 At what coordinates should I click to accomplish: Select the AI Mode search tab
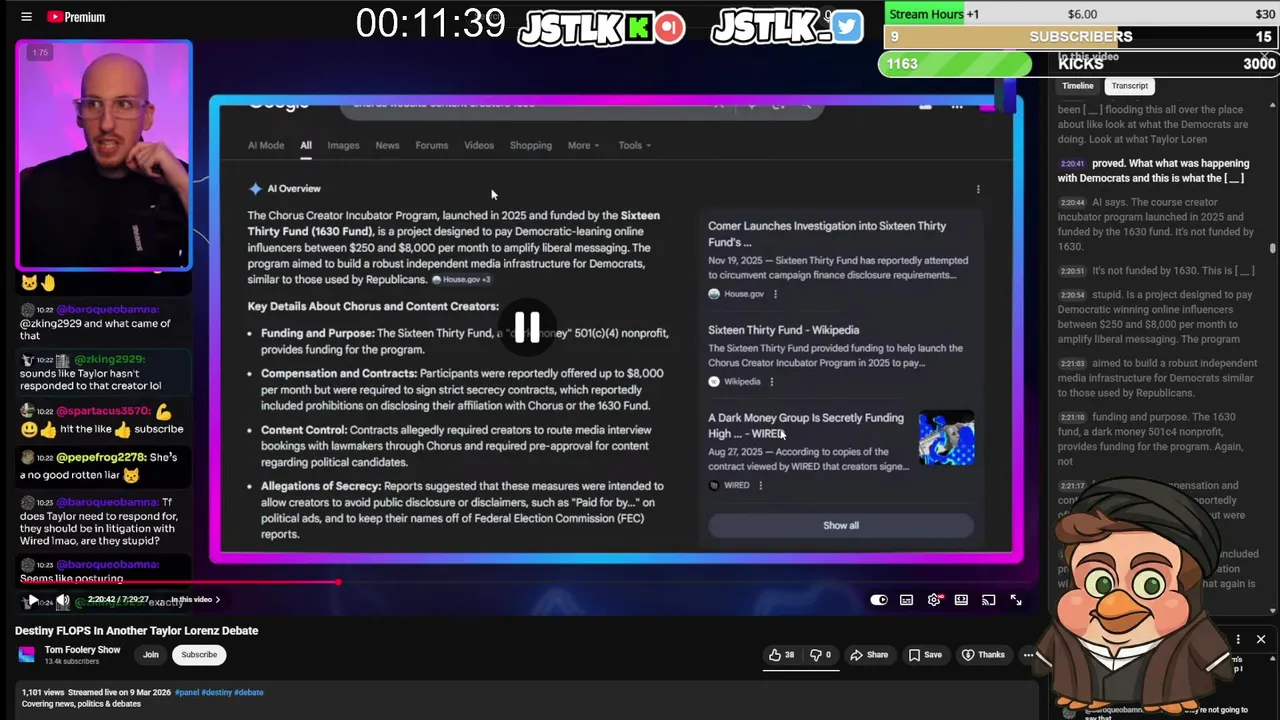click(266, 145)
